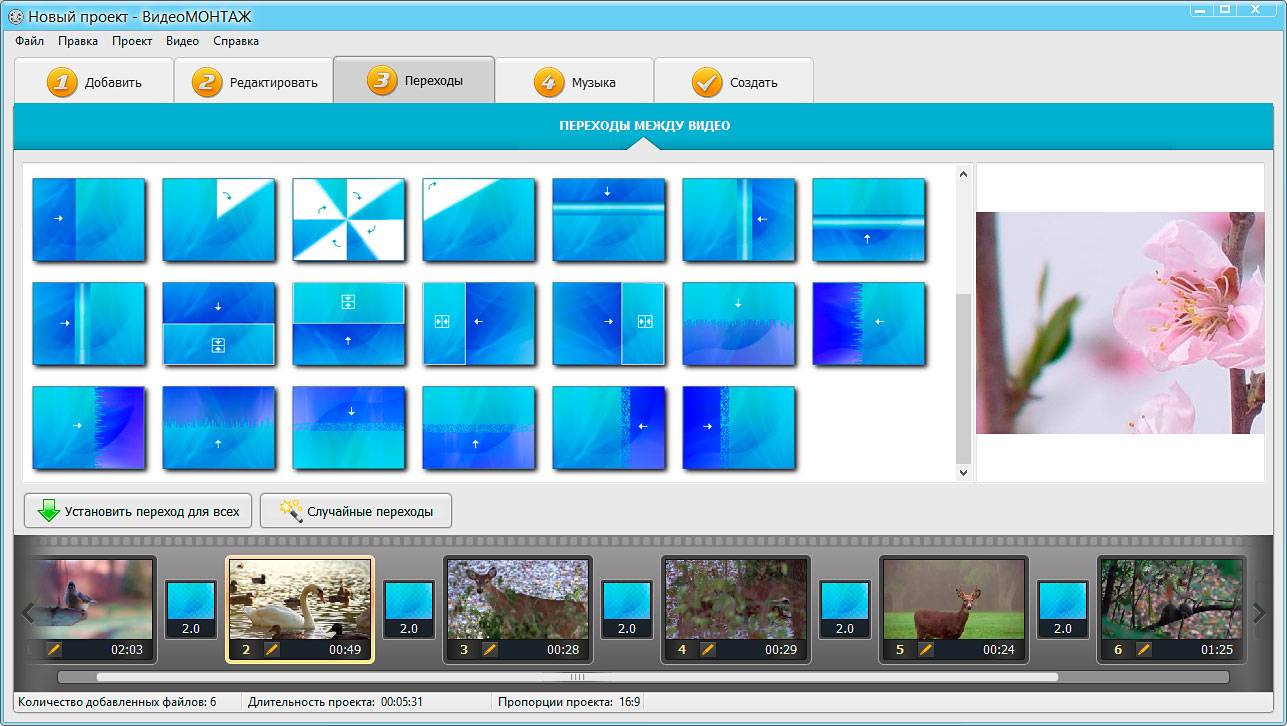The image size is (1287, 726).
Task: Select the horizontal bar moving up transition
Action: (869, 220)
